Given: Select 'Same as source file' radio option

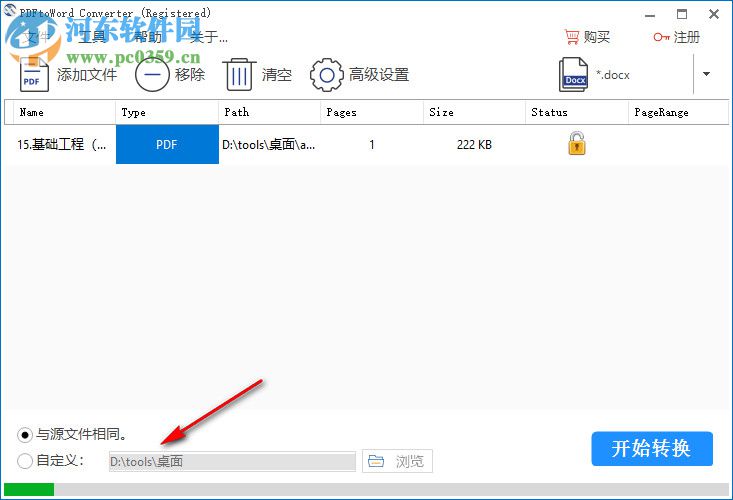Looking at the screenshot, I should 25,435.
